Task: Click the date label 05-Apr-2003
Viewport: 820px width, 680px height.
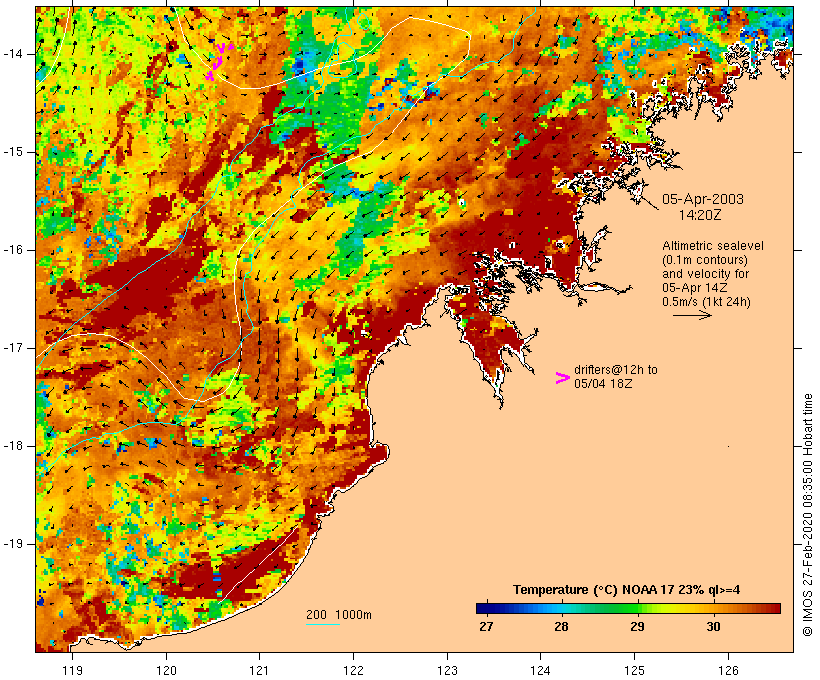Action: pos(703,199)
